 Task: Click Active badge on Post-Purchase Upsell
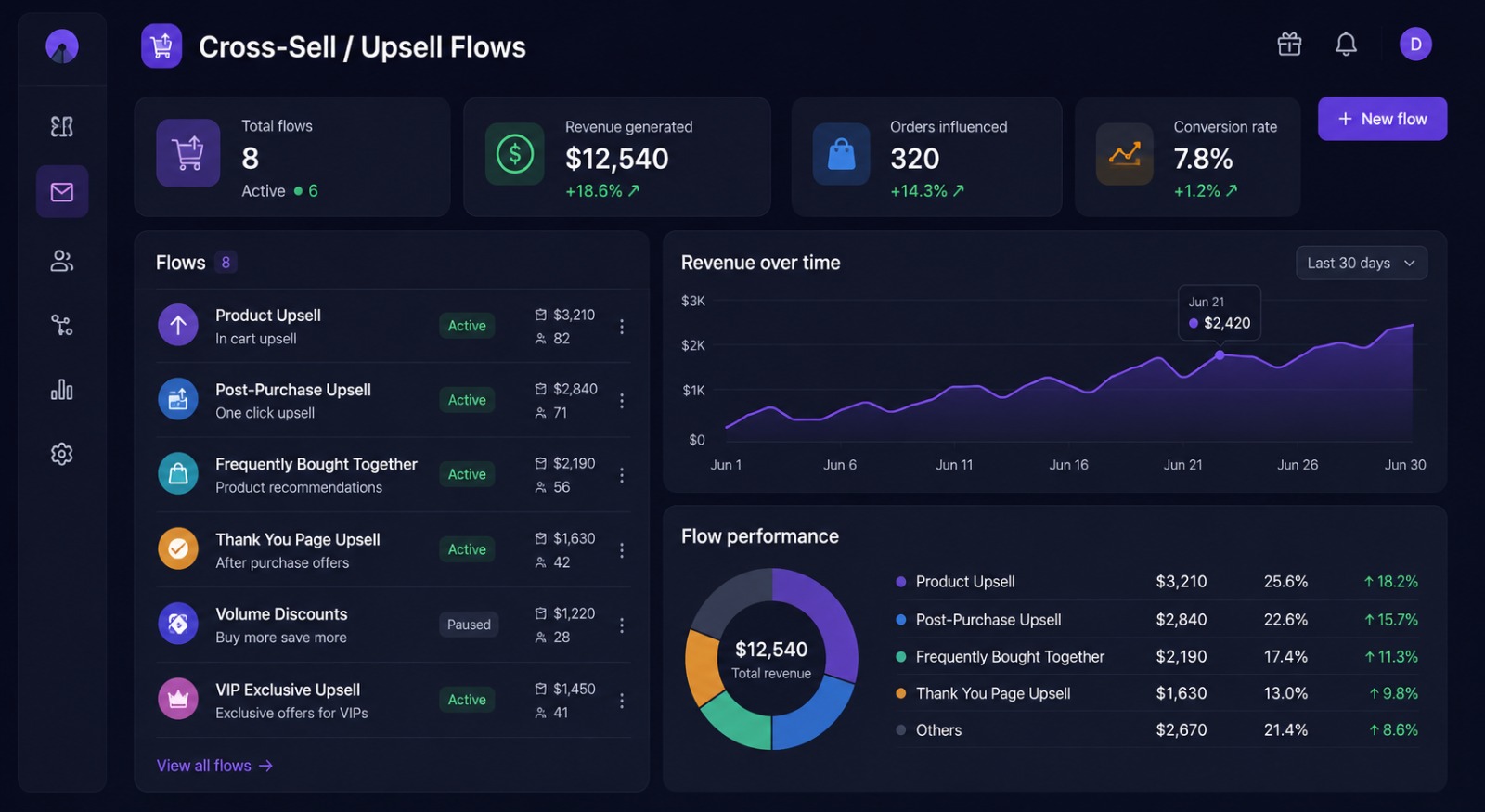pyautogui.click(x=467, y=400)
